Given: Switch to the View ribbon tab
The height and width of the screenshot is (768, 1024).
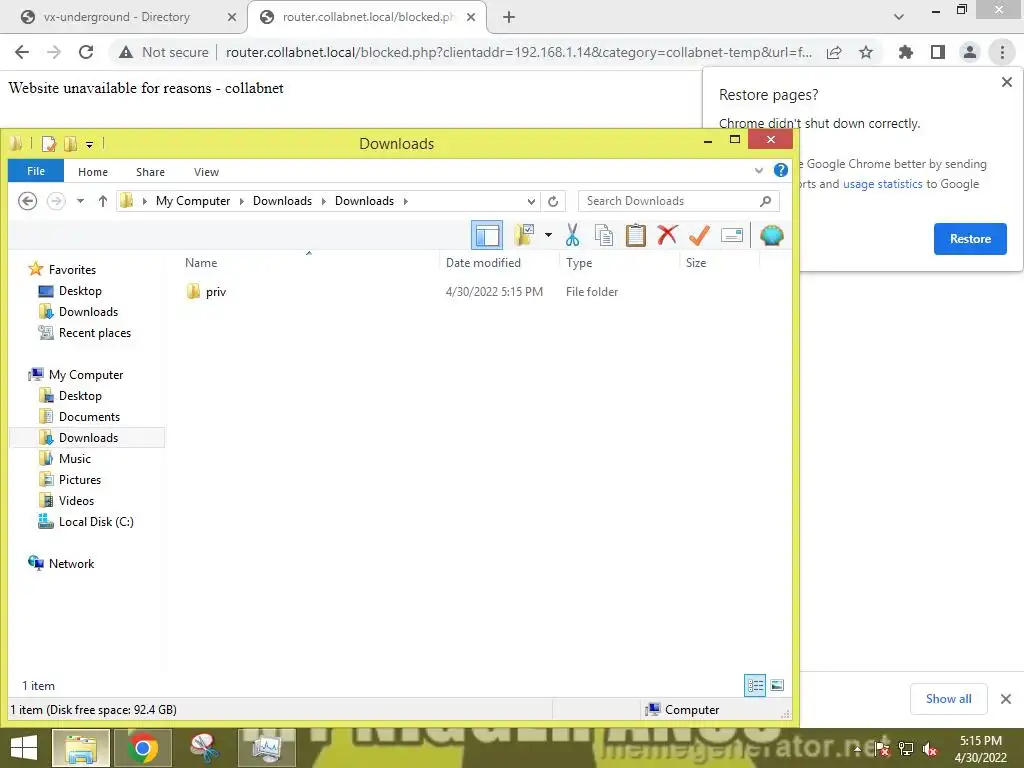Looking at the screenshot, I should tap(206, 172).
